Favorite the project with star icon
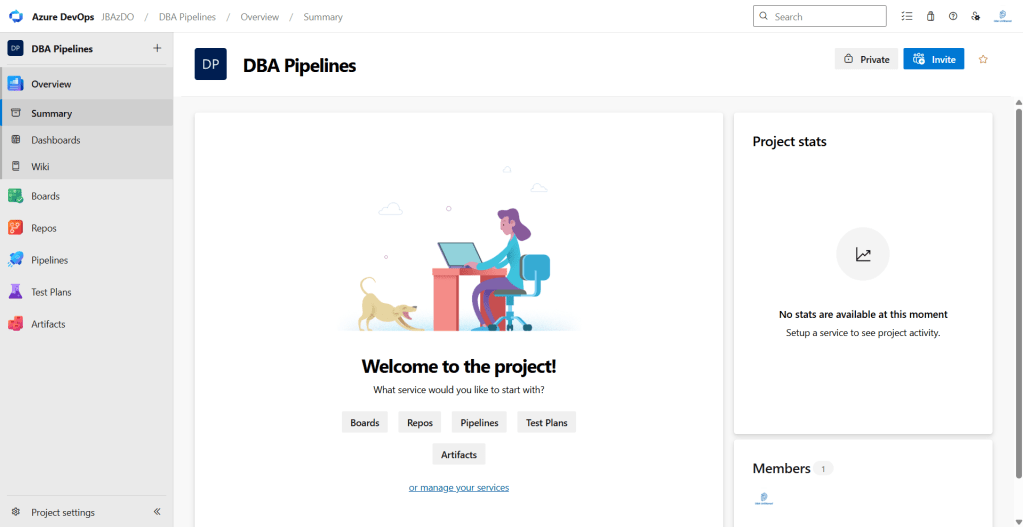Image resolution: width=1023 pixels, height=527 pixels. tap(983, 59)
